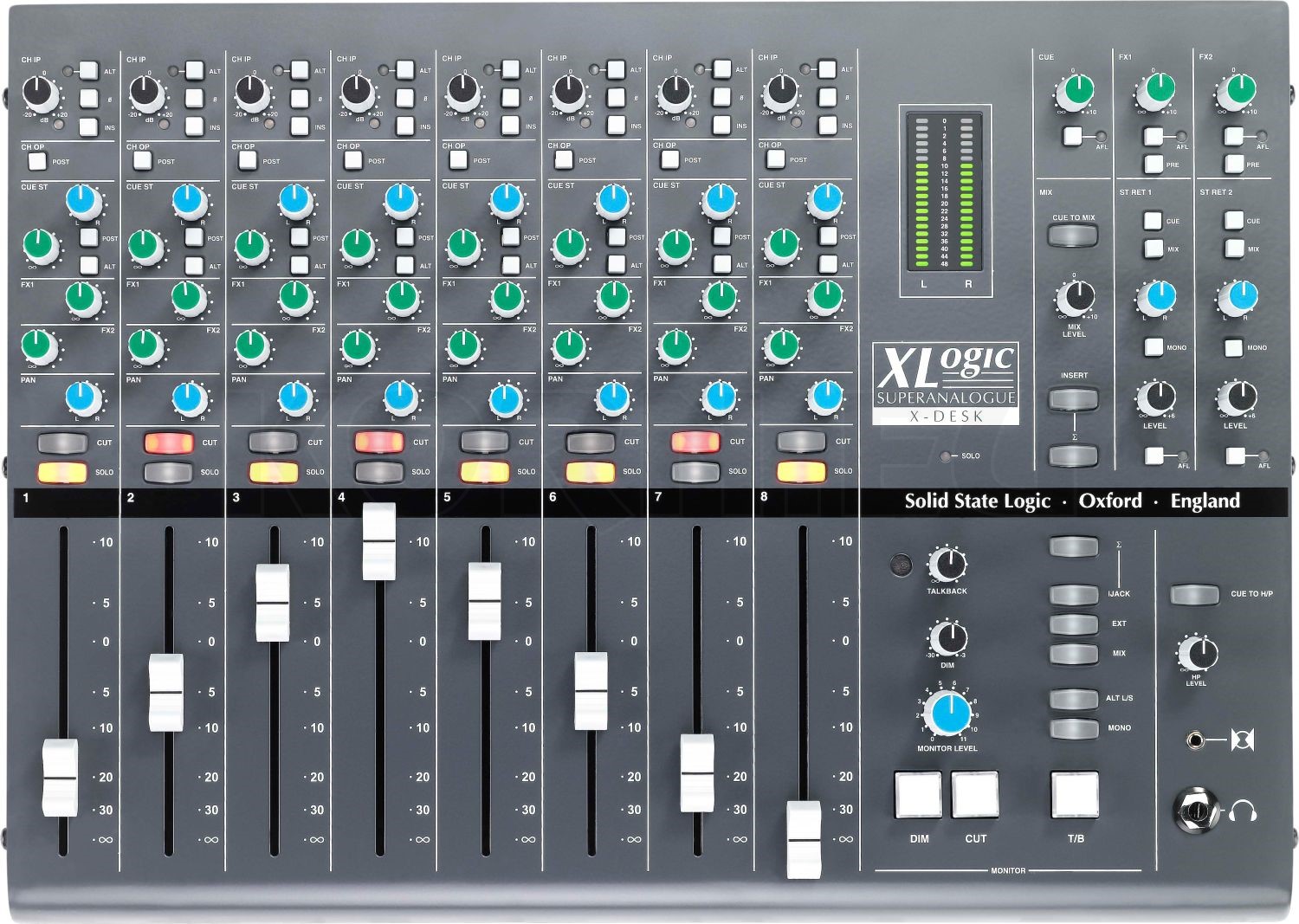
Task: Toggle ST RET 2 CUE button
Action: point(1234,220)
